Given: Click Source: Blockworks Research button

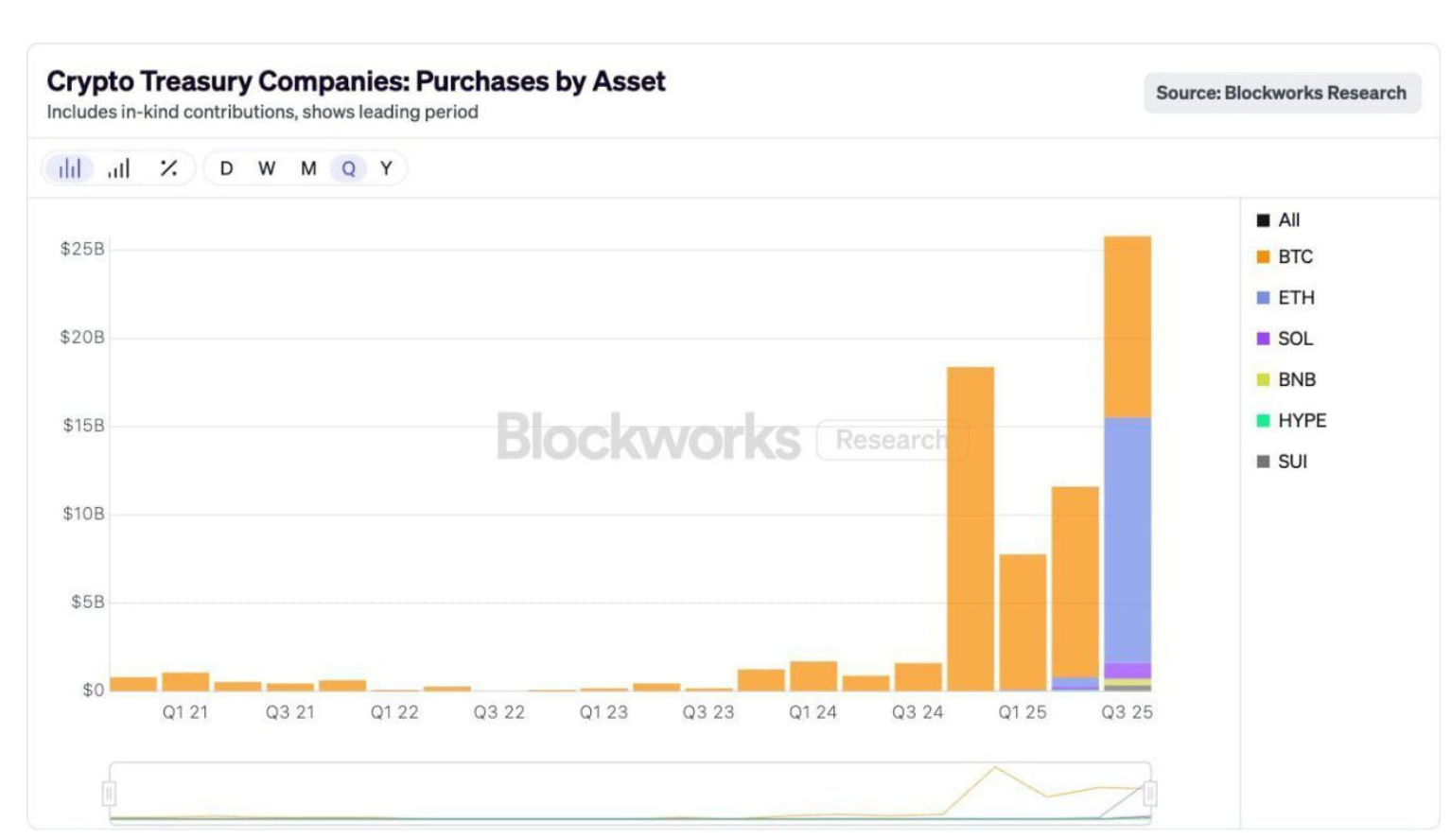Looking at the screenshot, I should 1282,93.
